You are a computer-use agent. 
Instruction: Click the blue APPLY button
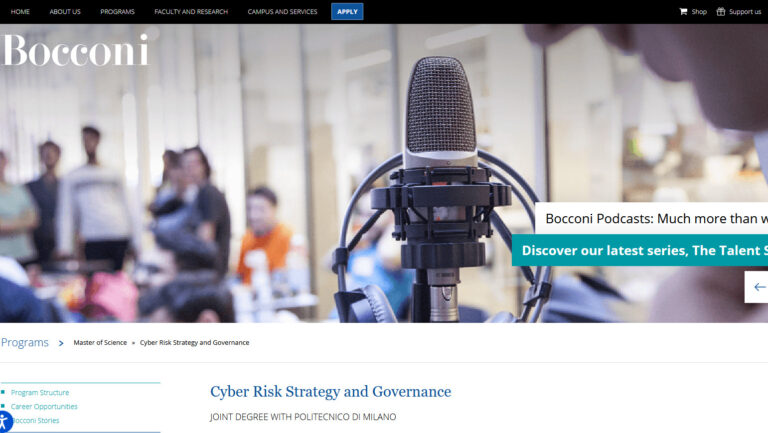coord(347,12)
